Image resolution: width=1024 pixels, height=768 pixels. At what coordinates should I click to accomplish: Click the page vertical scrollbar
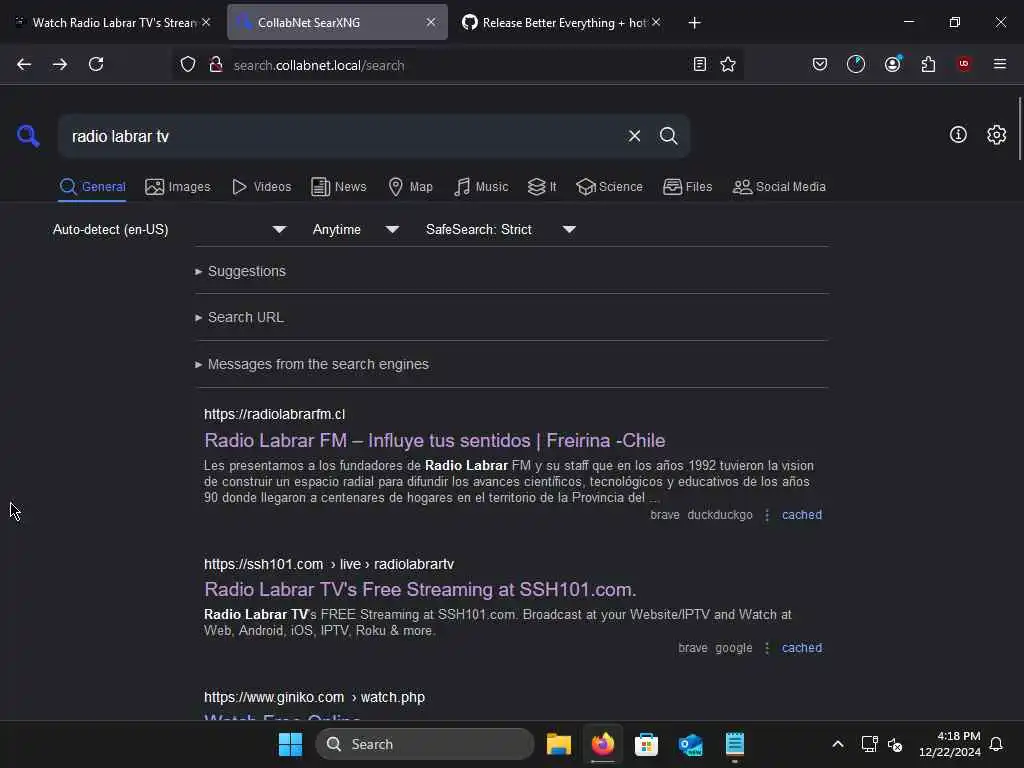1019,128
